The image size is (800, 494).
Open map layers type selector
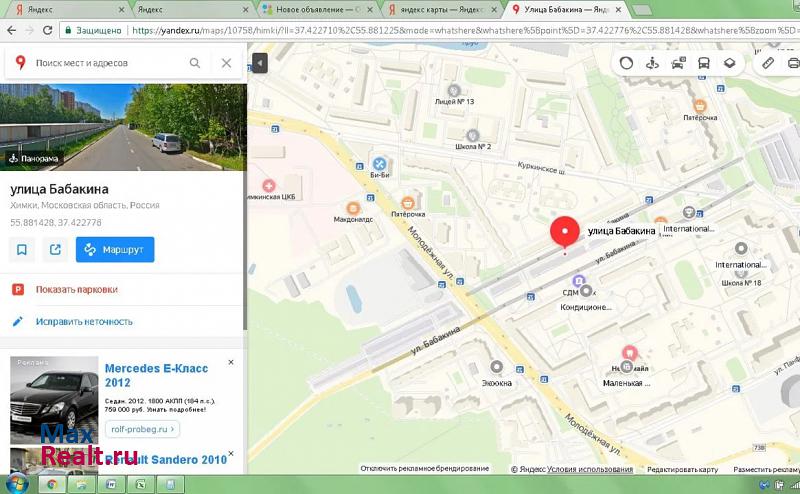point(730,62)
